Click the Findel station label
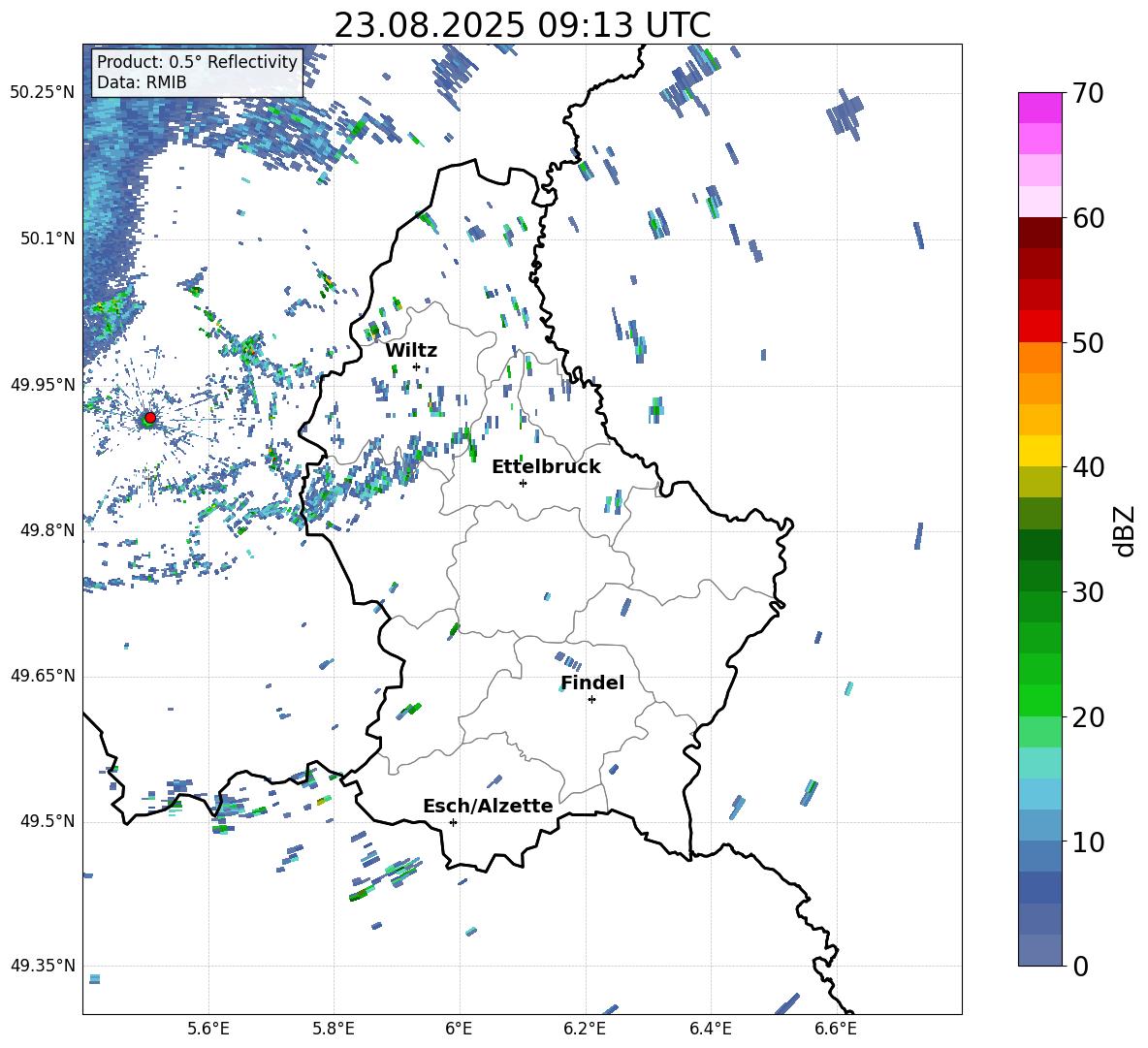This screenshot has width=1148, height=1048. pyautogui.click(x=592, y=683)
